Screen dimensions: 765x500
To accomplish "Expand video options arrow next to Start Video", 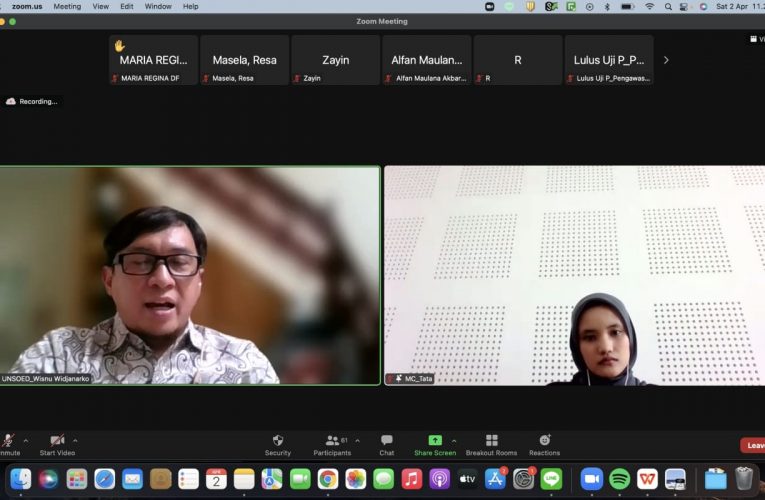I will pyautogui.click(x=75, y=440).
